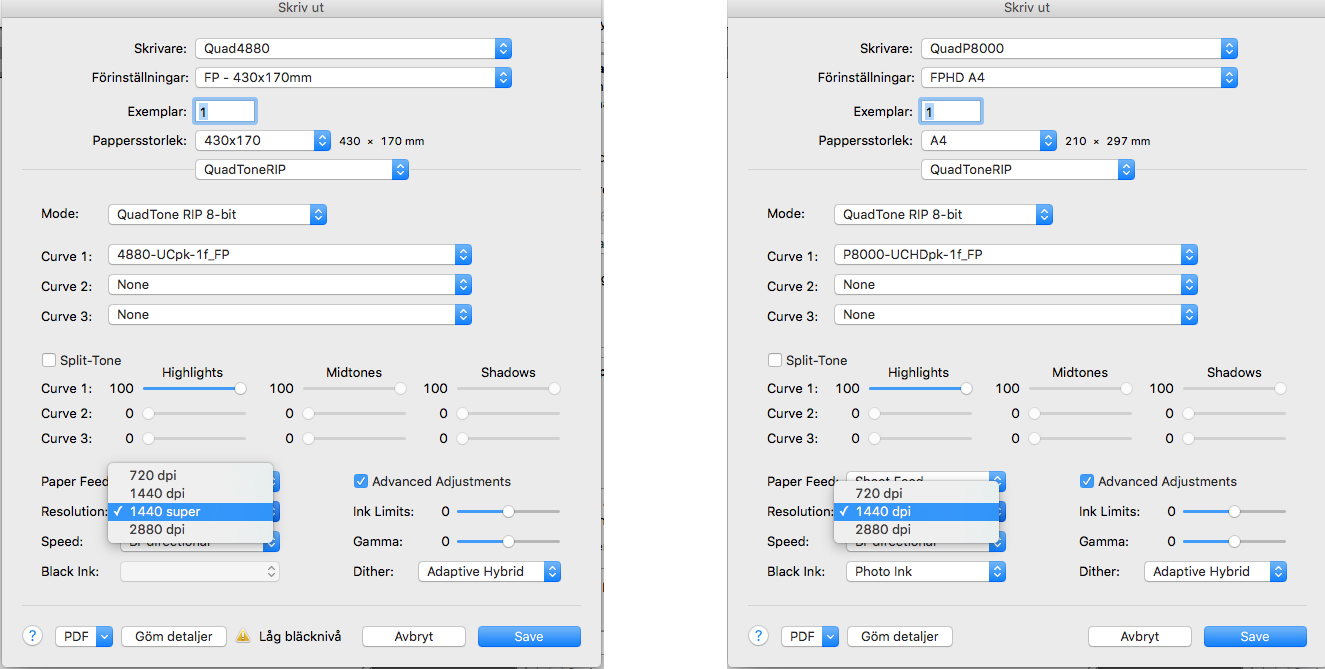Select 720 dpi in QuadP8000 resolution menu
Image resolution: width=1325 pixels, height=669 pixels.
(916, 493)
